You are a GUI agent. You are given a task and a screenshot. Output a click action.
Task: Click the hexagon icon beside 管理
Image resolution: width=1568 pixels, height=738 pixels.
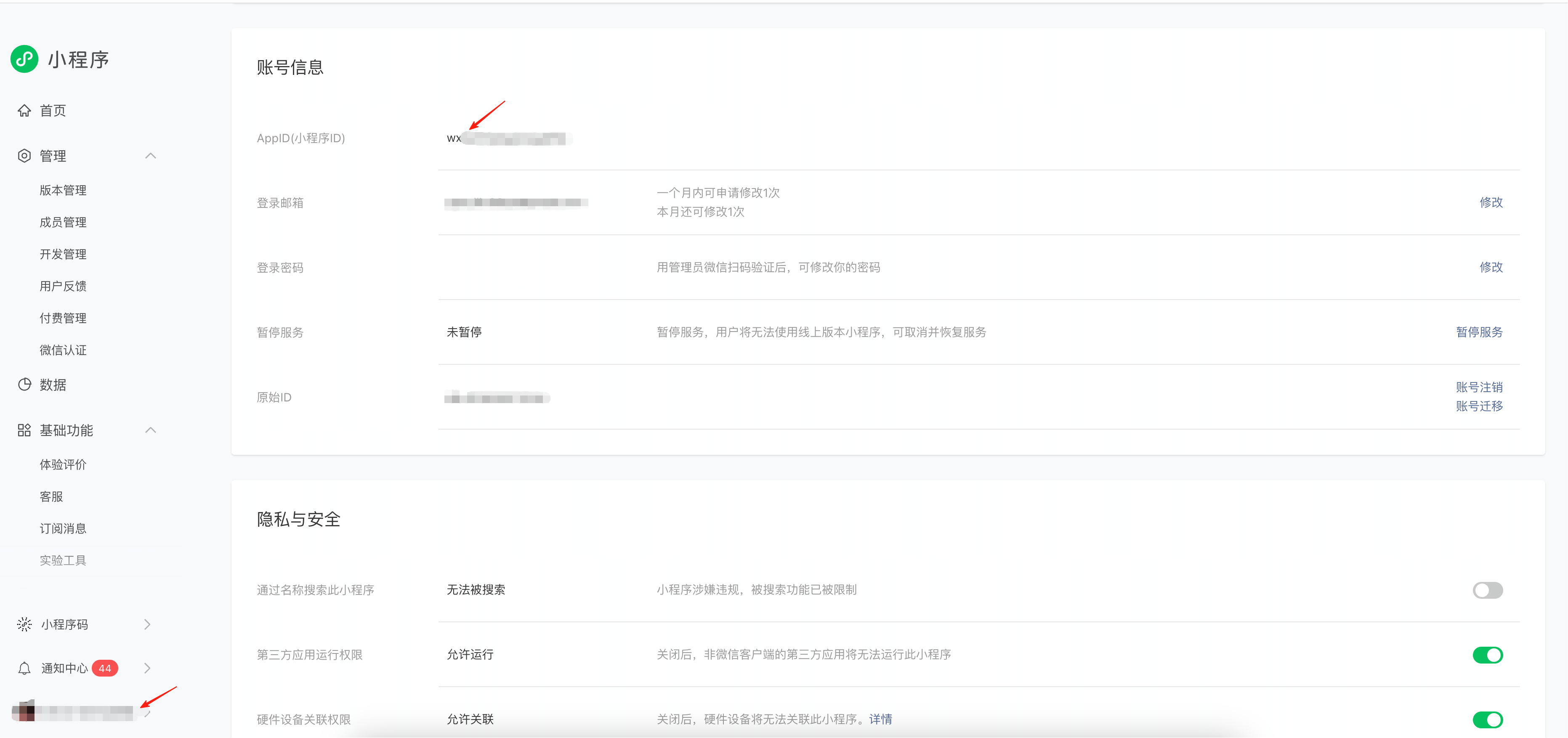tap(24, 156)
